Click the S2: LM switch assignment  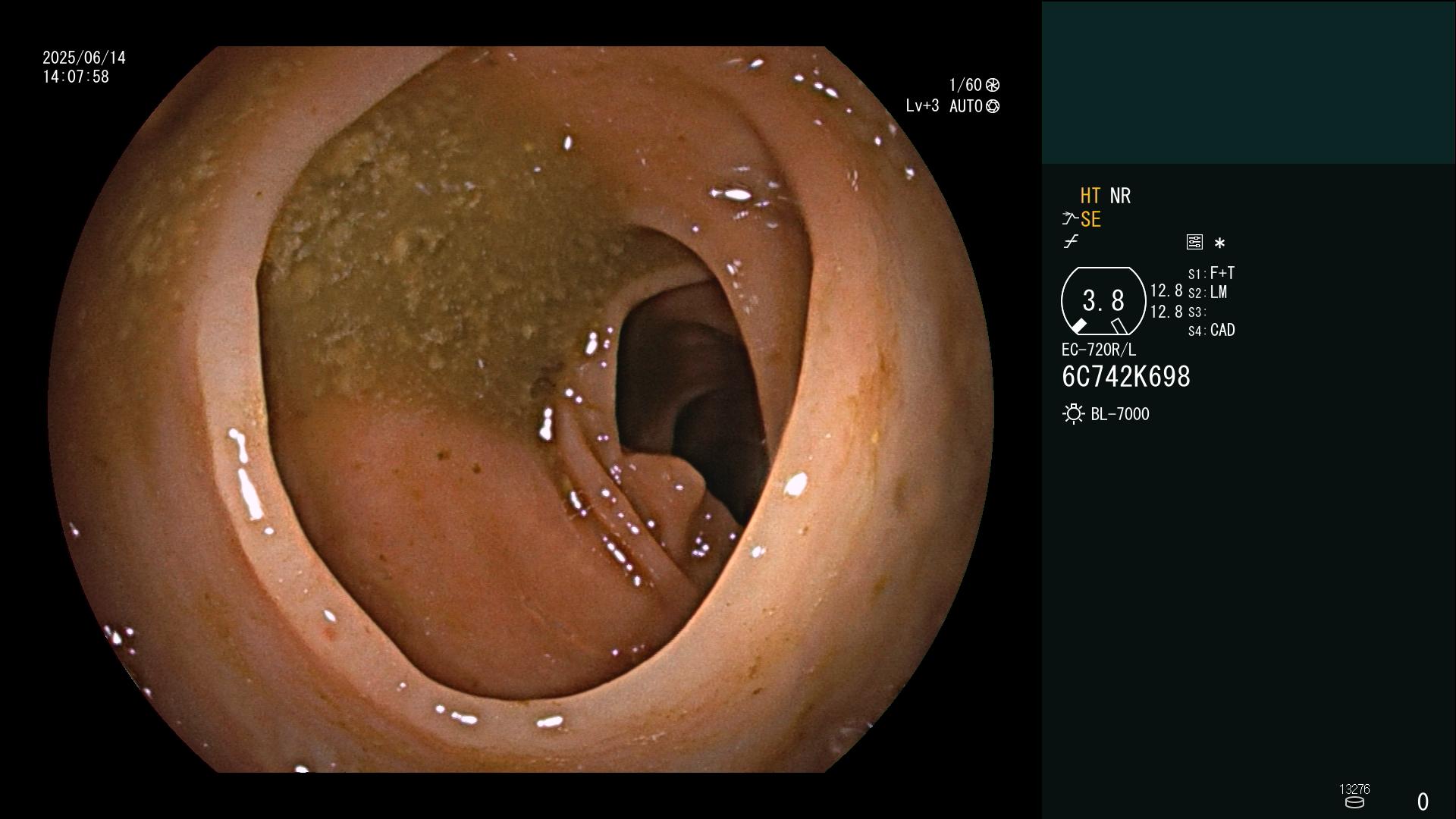1208,292
